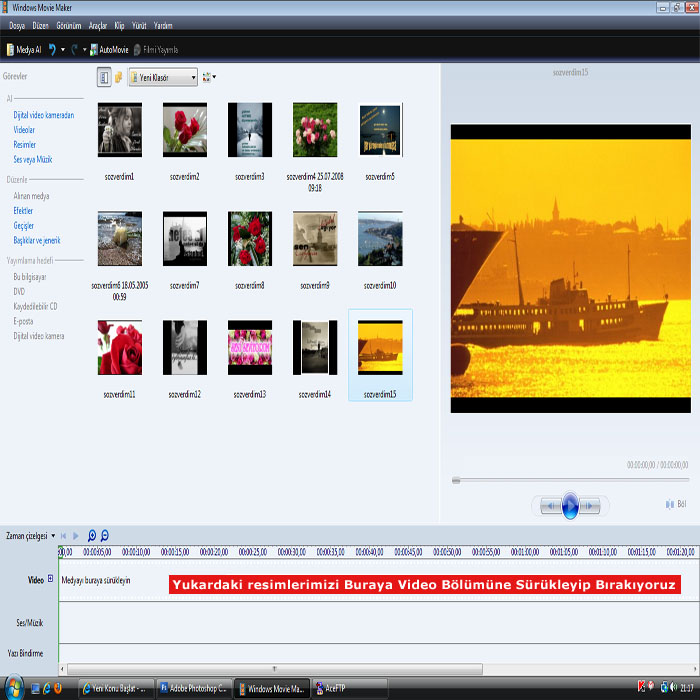Select the sozverdim5 thumbnail

pyautogui.click(x=380, y=130)
